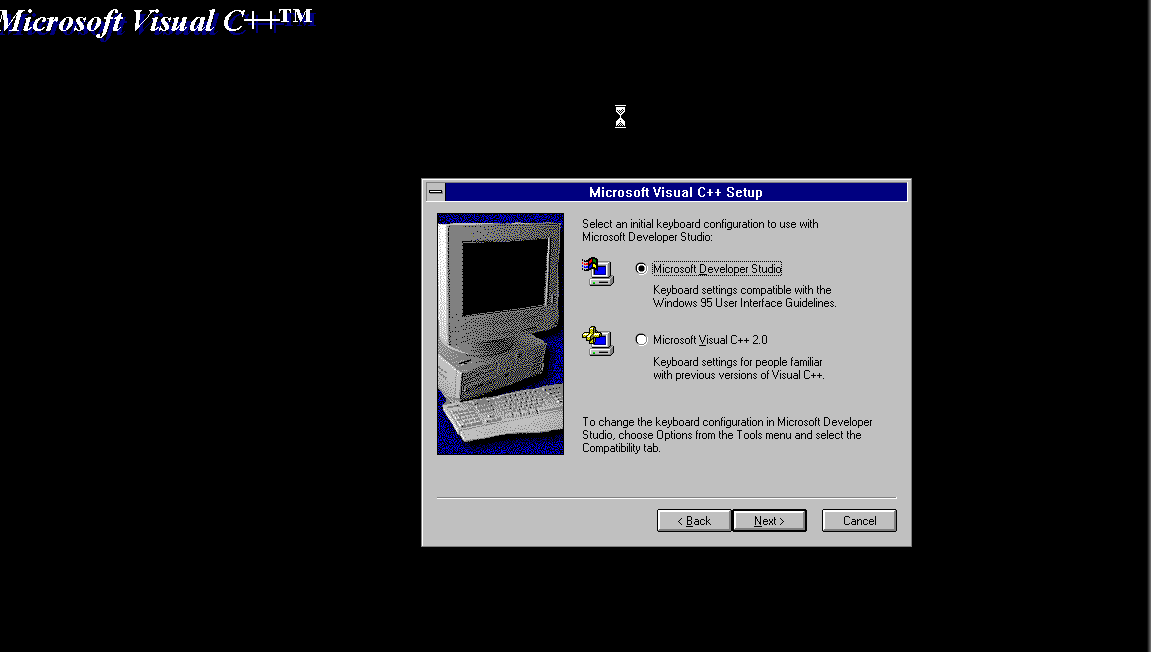Image resolution: width=1151 pixels, height=652 pixels.
Task: Click the Microsoft Visual C++ Setup title bar
Action: (x=676, y=192)
